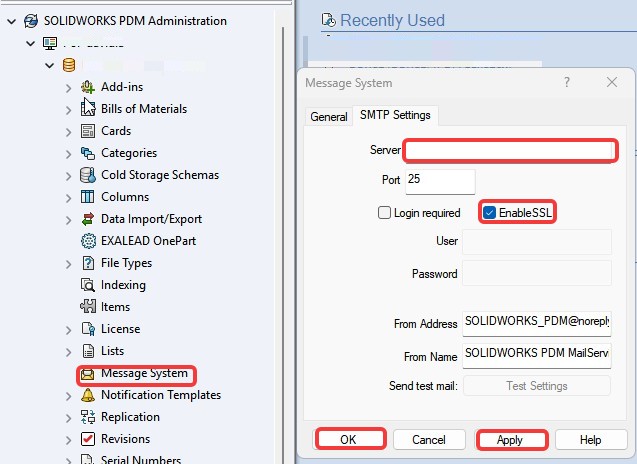
Task: Expand the Columns node
Action: 68,197
